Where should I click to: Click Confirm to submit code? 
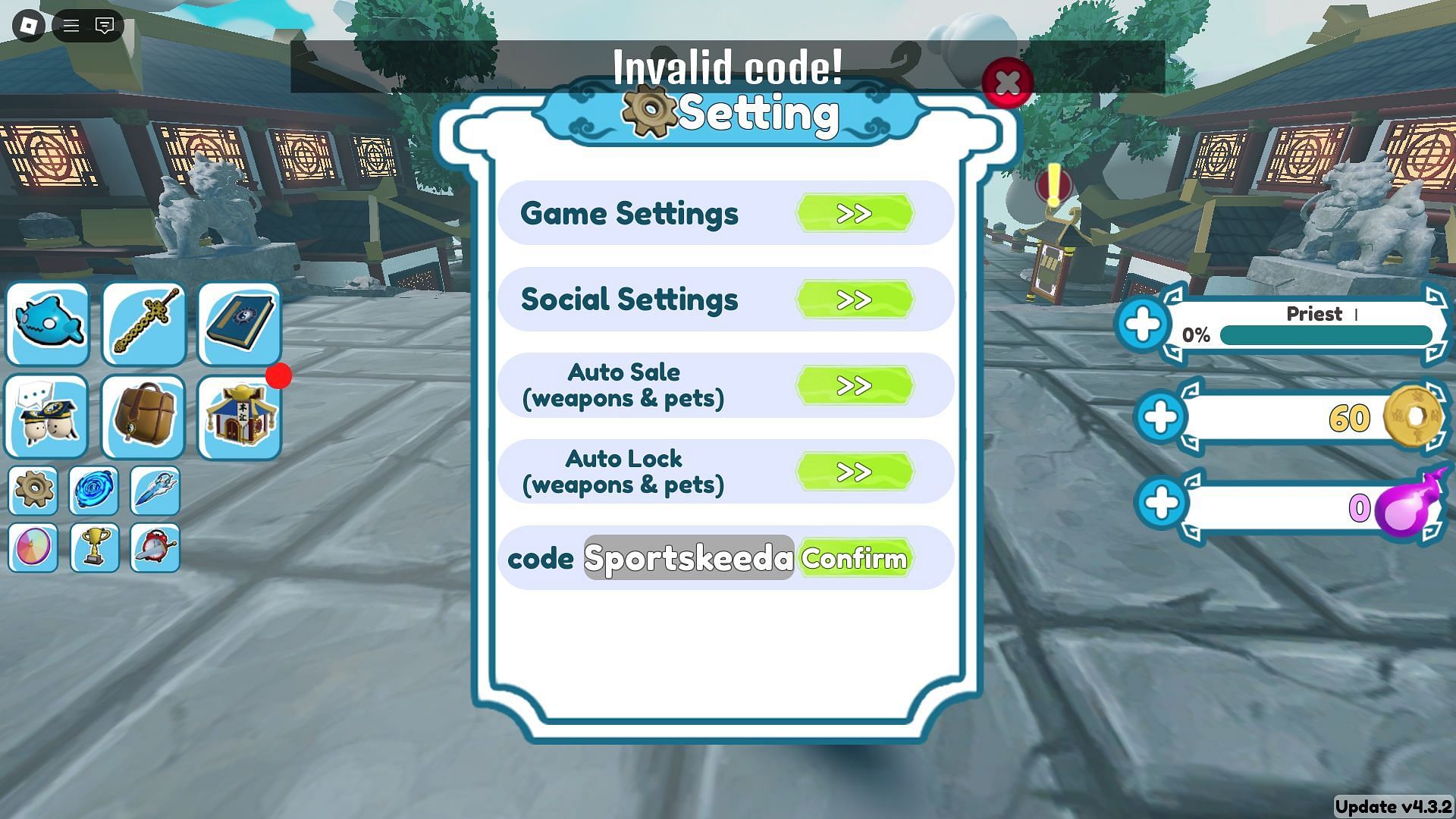point(854,558)
